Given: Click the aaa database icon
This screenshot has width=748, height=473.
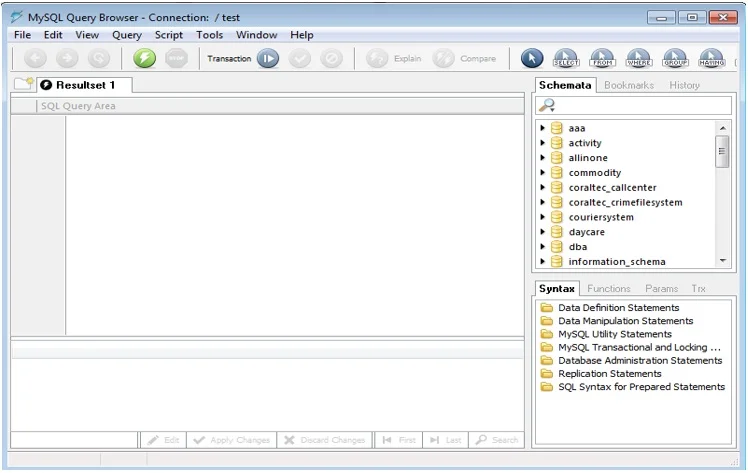Looking at the screenshot, I should (x=556, y=128).
